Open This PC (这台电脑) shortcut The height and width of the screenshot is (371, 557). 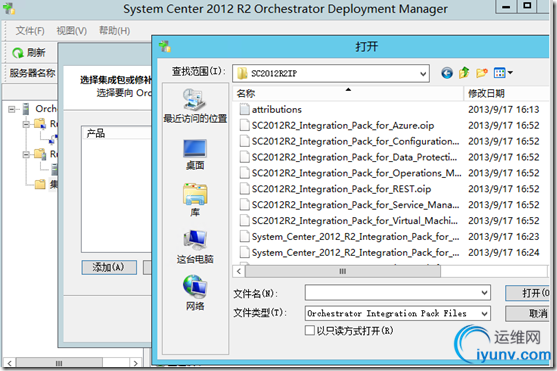[195, 247]
